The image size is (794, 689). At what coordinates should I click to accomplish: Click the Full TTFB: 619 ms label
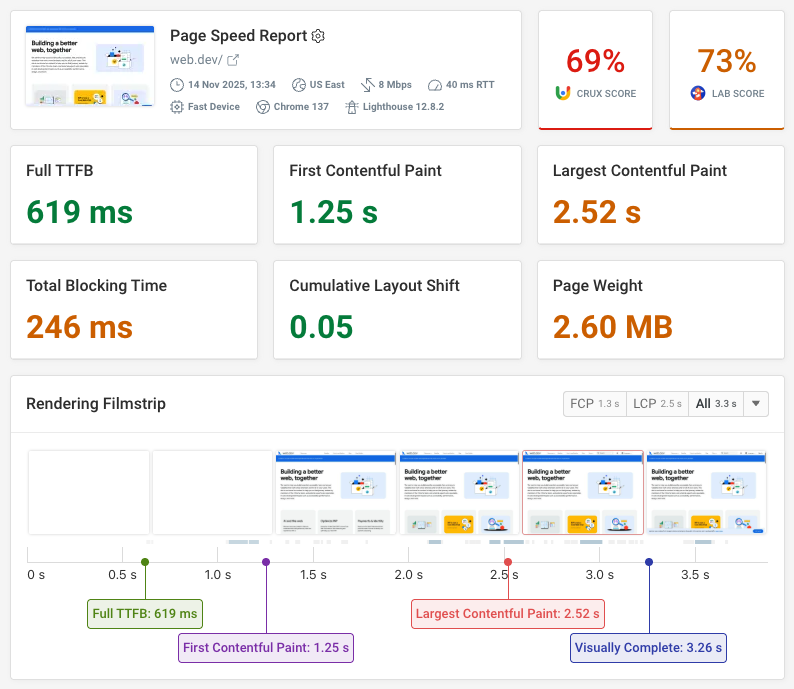pyautogui.click(x=145, y=614)
